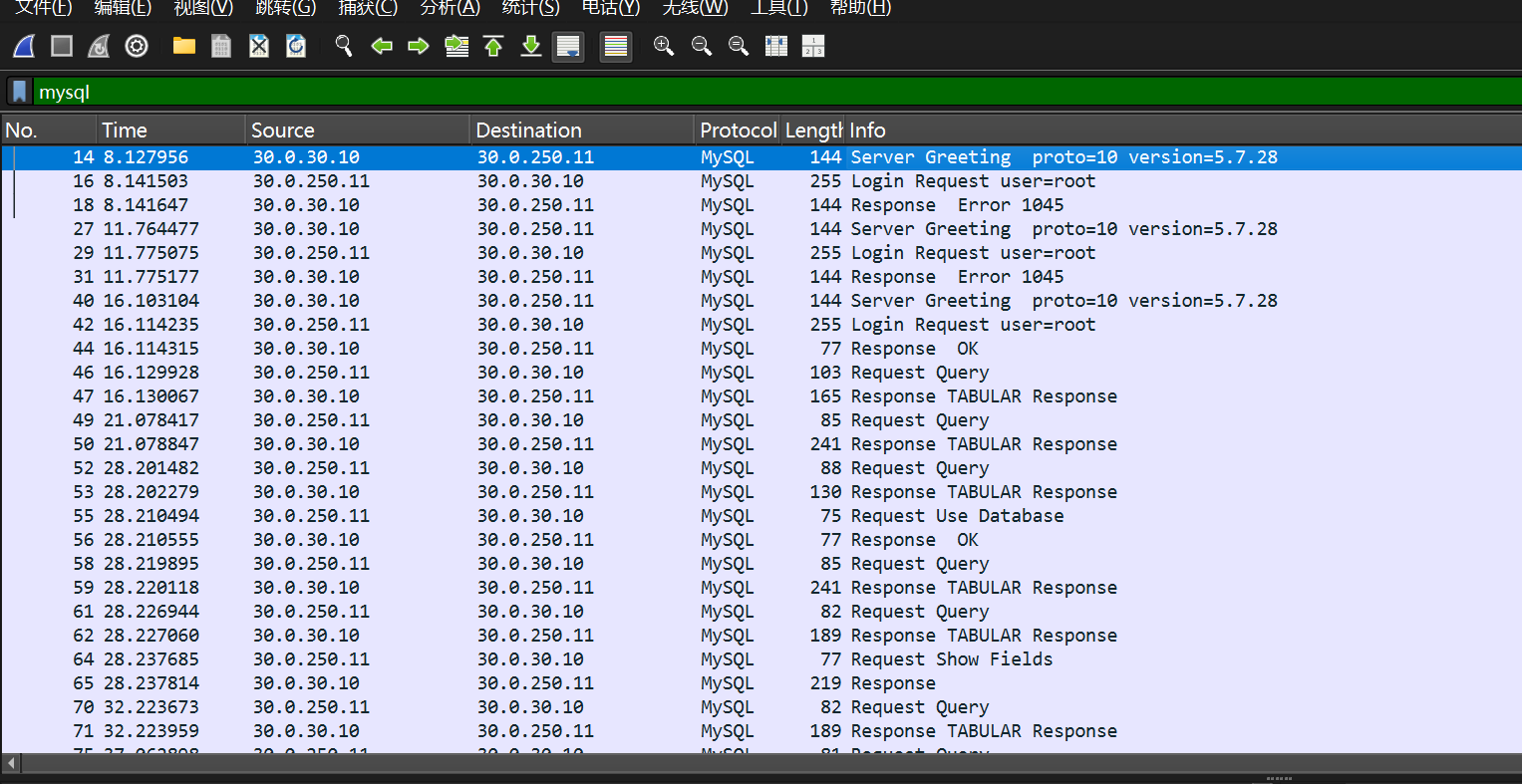Zoom in on packet text
The width and height of the screenshot is (1522, 784).
pyautogui.click(x=664, y=46)
